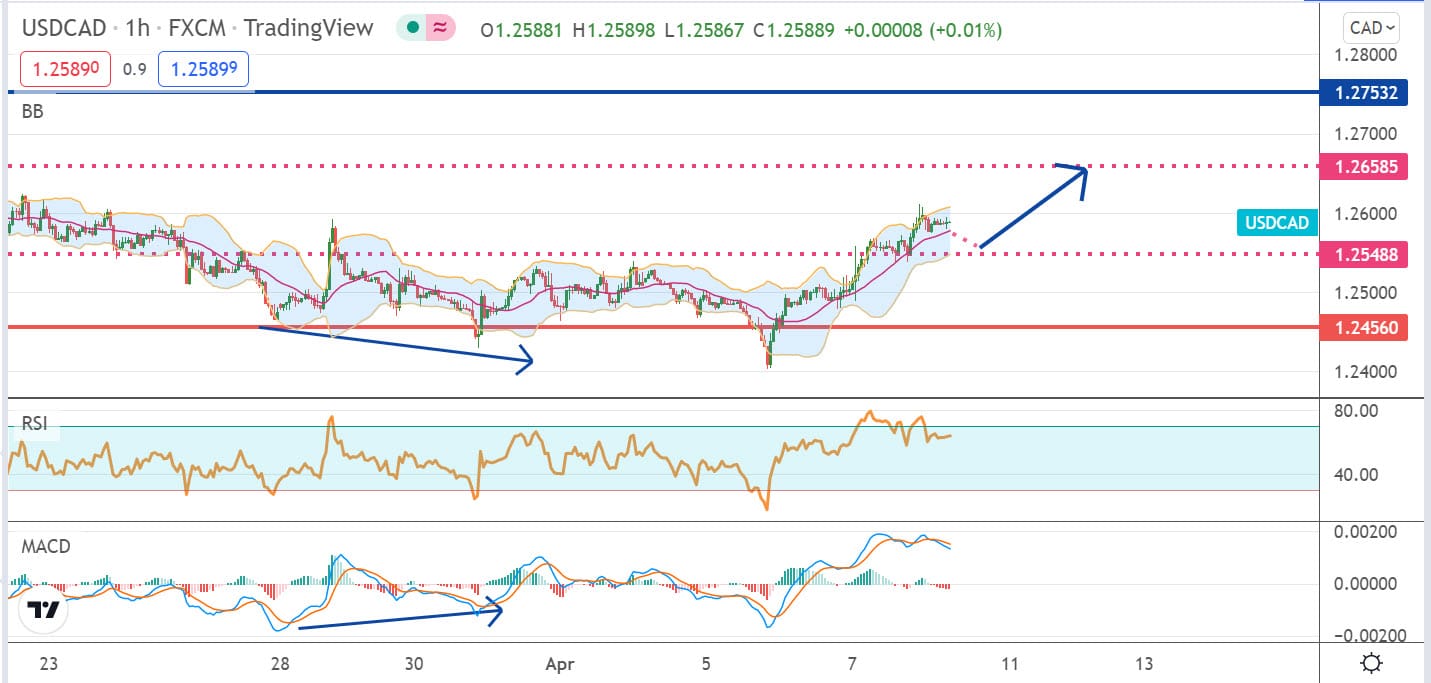The image size is (1431, 683).
Task: Click the blue buy price 1.25899 button
Action: click(x=205, y=70)
